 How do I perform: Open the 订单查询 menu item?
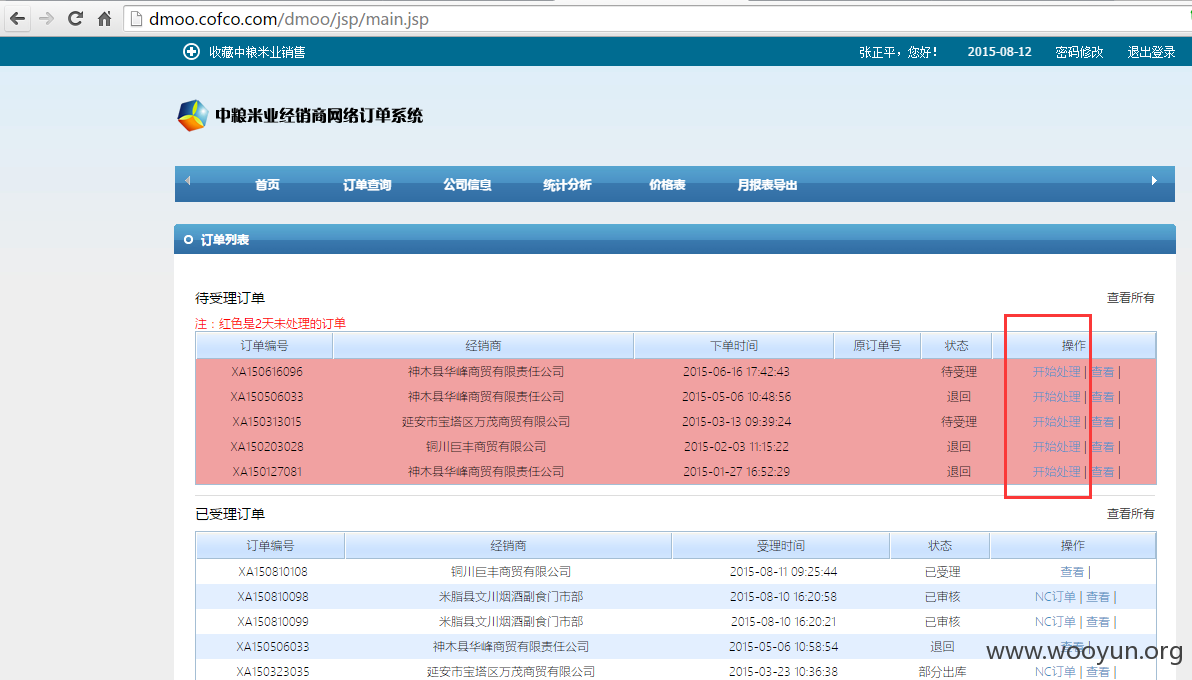coord(367,185)
